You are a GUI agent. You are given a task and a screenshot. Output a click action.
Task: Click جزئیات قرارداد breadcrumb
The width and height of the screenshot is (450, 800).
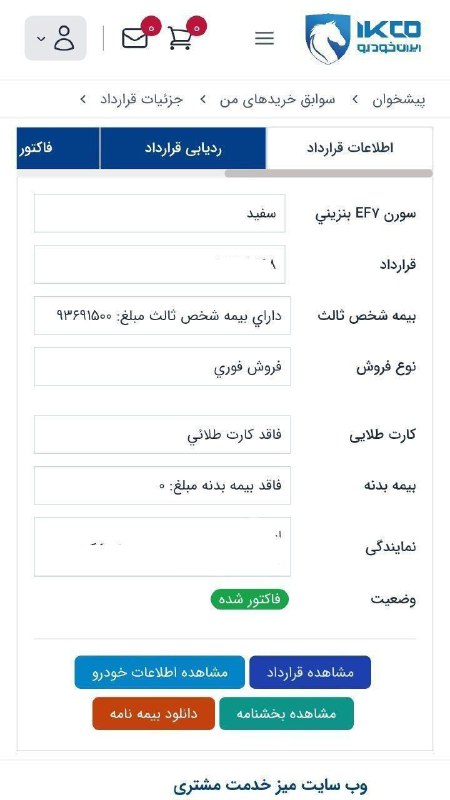pos(141,99)
